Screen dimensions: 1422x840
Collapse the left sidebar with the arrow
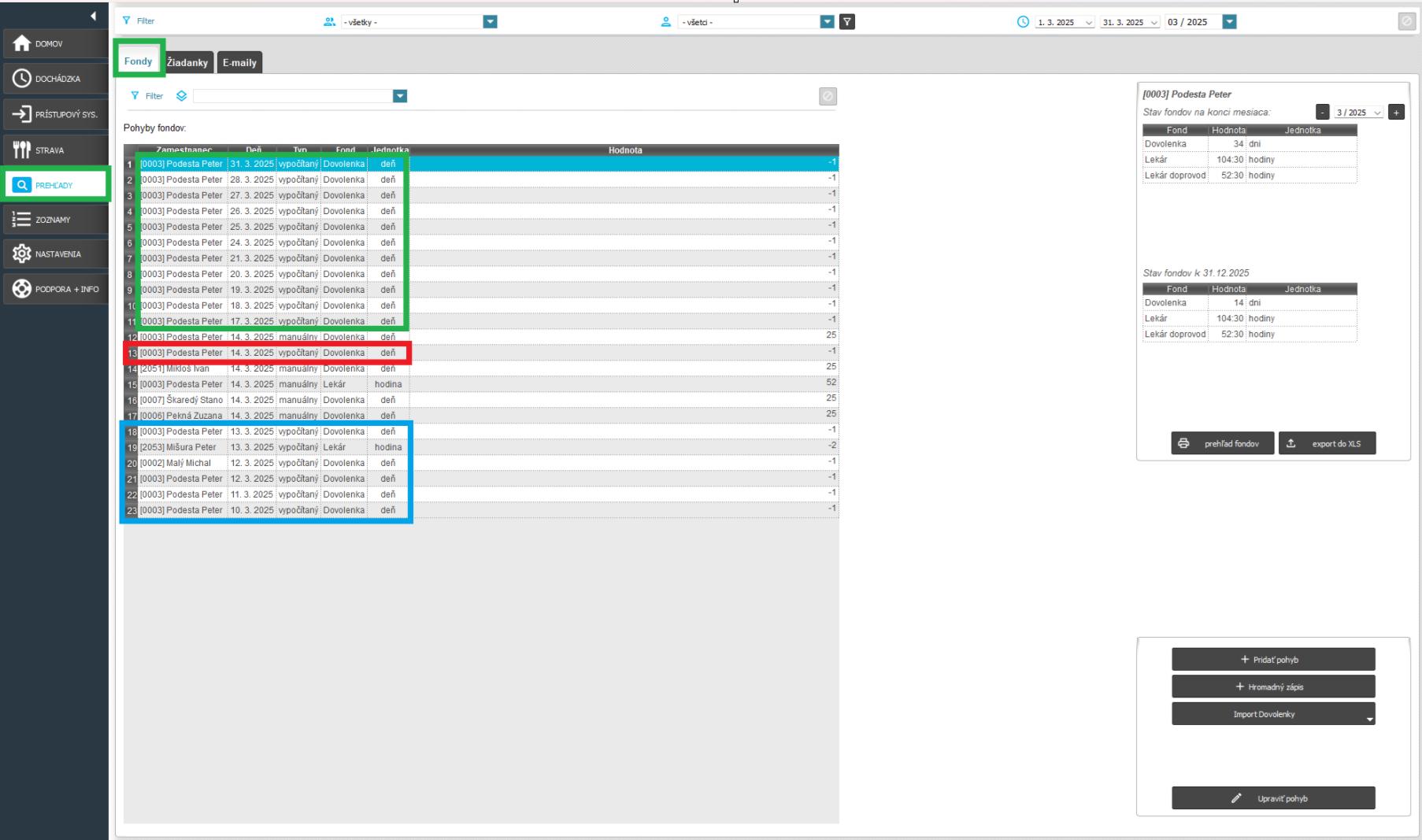[93, 16]
